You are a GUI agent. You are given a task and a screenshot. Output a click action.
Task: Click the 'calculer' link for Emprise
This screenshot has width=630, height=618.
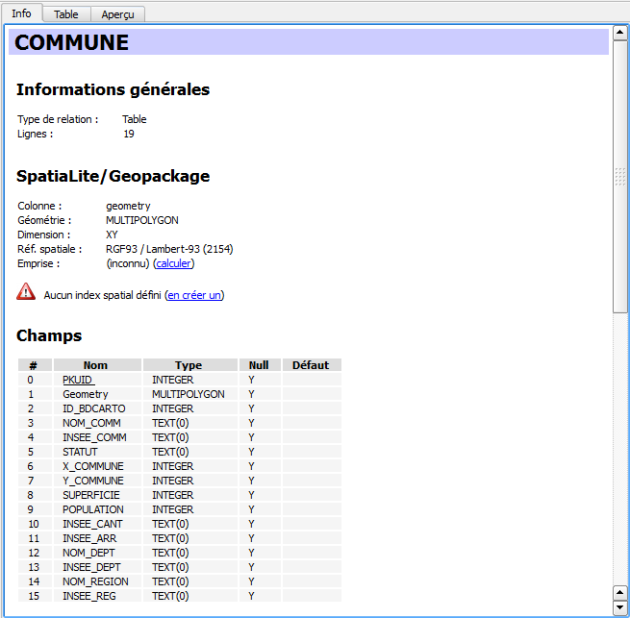pos(174,263)
